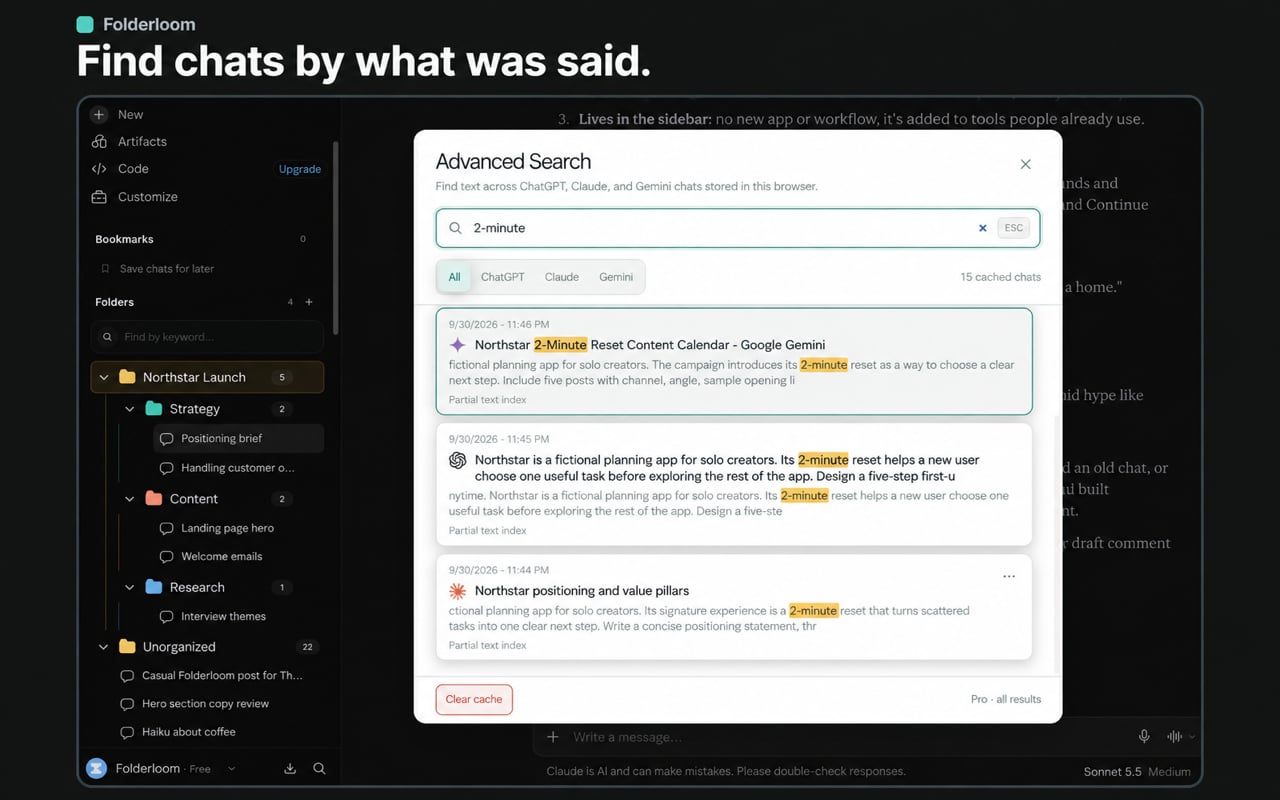Click the download icon beside Folderloom account
Viewport: 1280px width, 800px height.
(x=290, y=768)
